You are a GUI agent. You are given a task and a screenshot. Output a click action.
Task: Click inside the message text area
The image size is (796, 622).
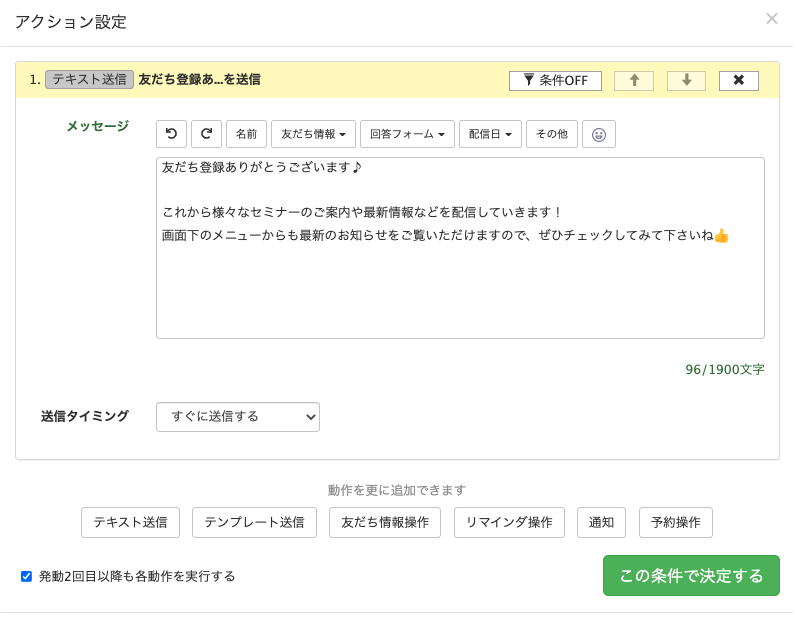pos(460,248)
